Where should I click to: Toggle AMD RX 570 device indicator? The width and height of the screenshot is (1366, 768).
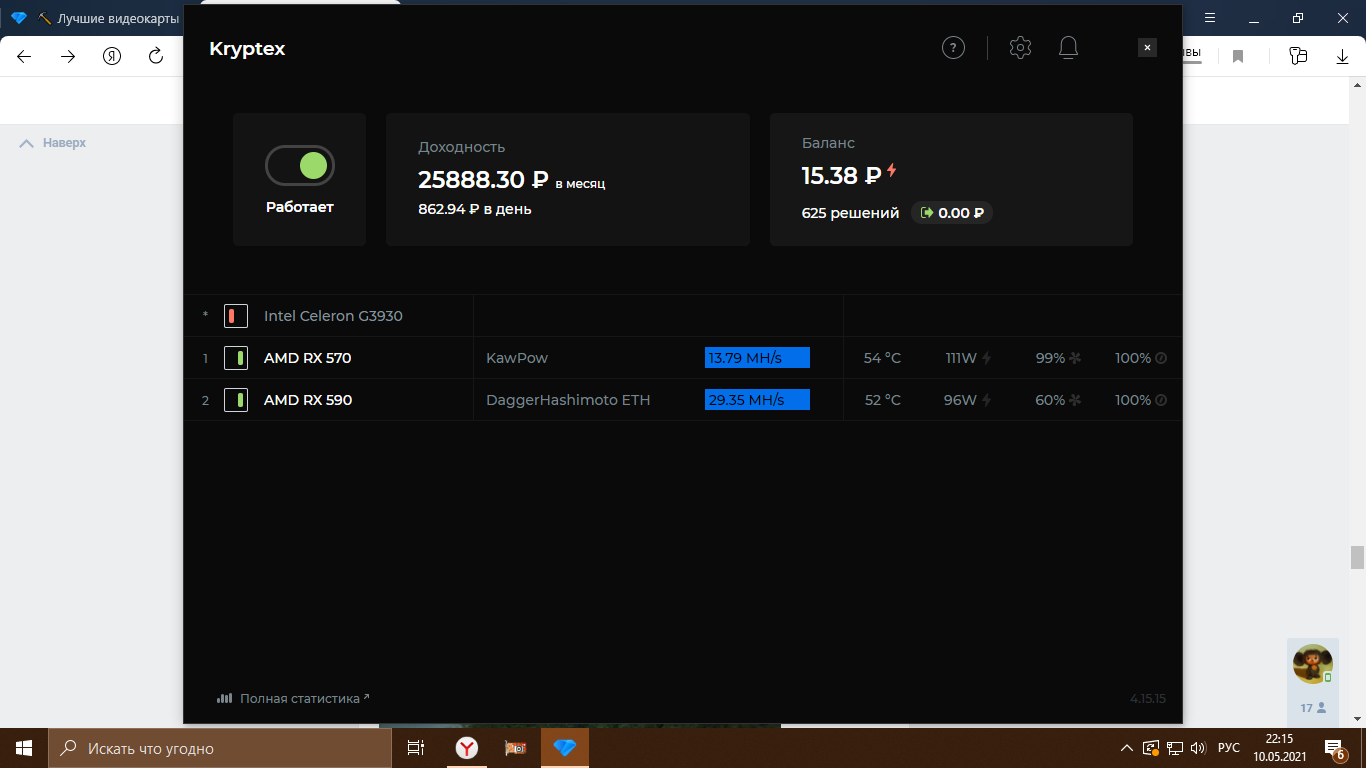(x=235, y=358)
